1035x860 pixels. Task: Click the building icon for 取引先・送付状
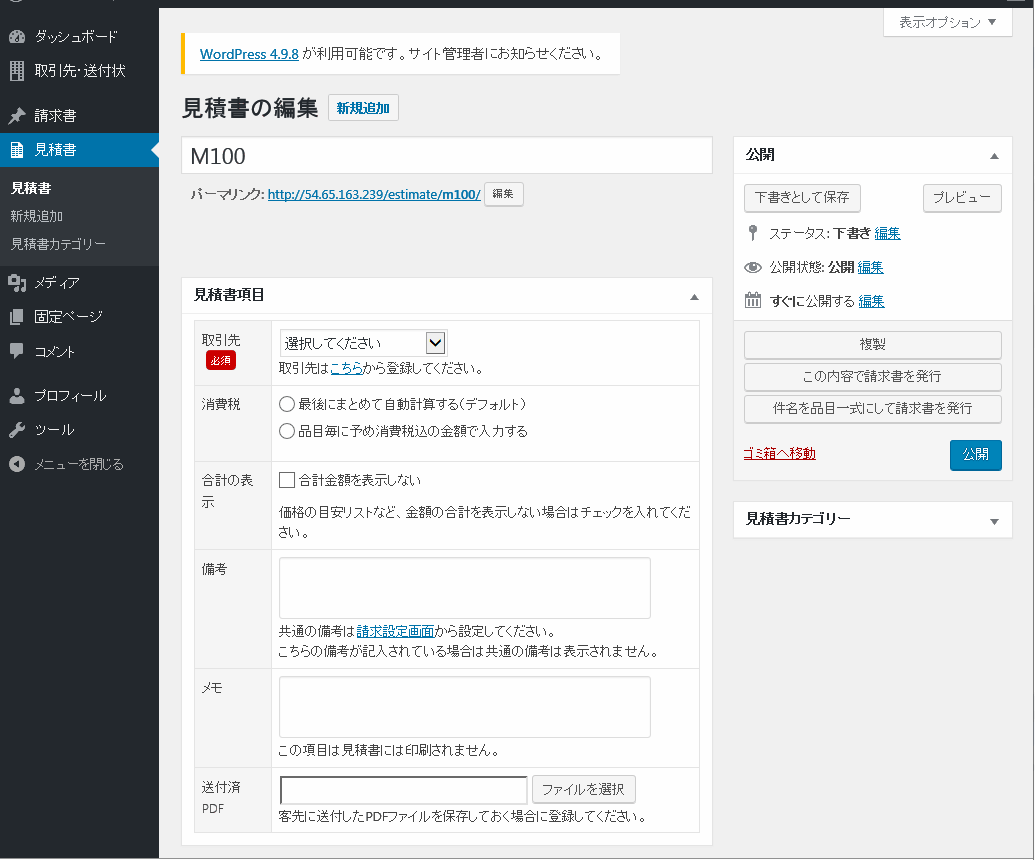coord(17,71)
